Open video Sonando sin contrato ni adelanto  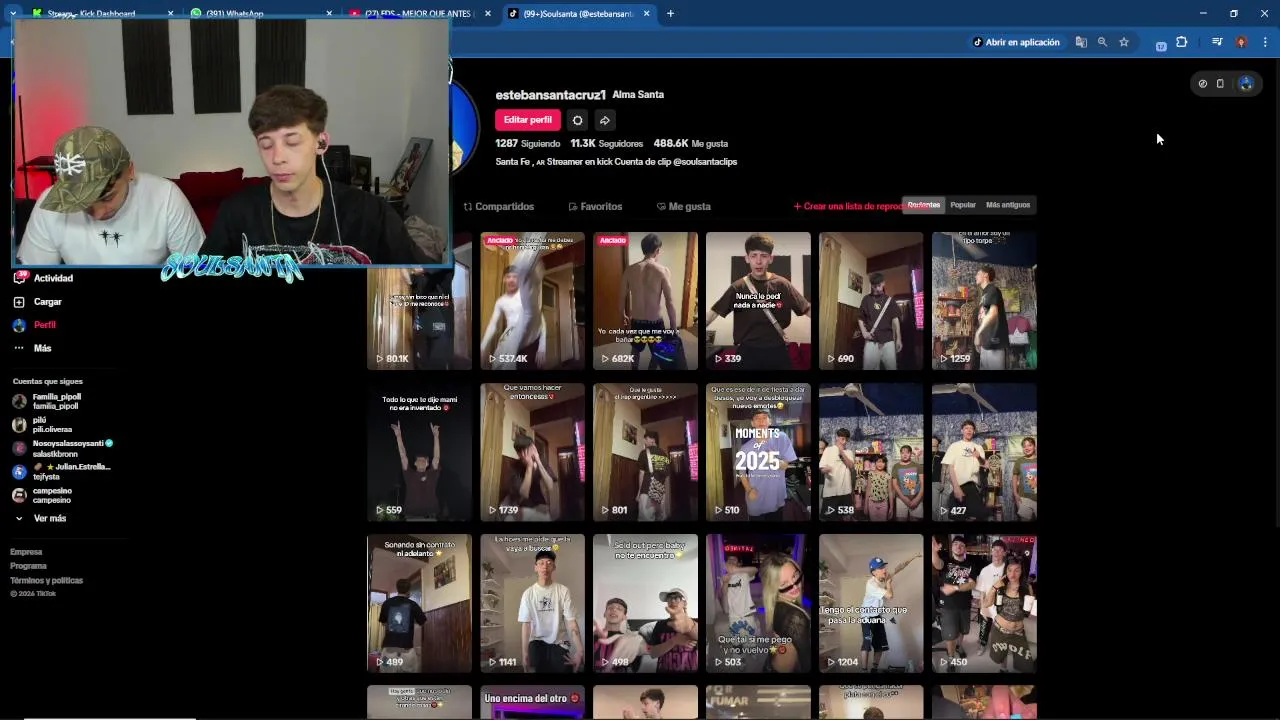tap(419, 603)
